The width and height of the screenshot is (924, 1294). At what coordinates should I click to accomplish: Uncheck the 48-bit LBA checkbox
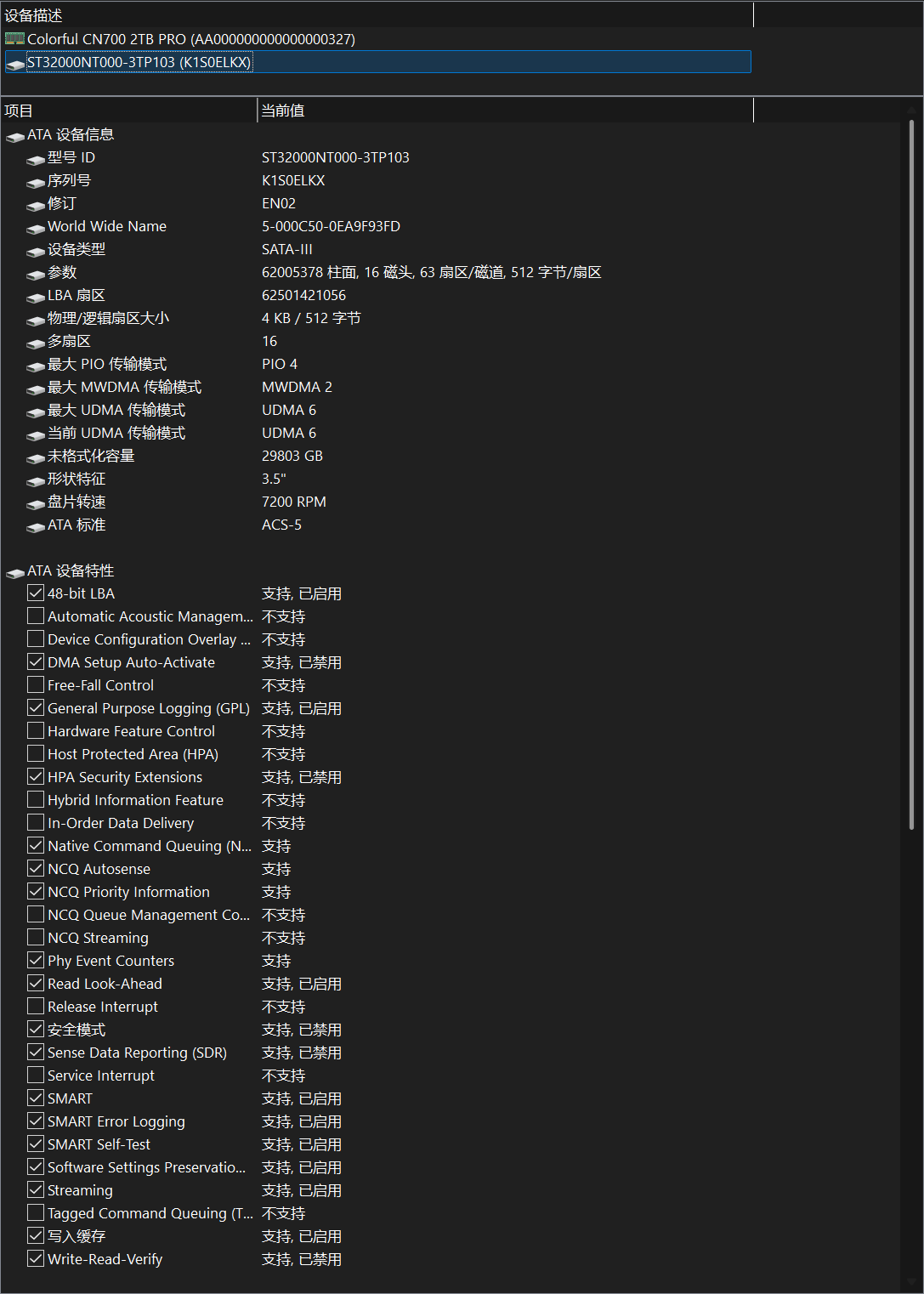point(35,593)
